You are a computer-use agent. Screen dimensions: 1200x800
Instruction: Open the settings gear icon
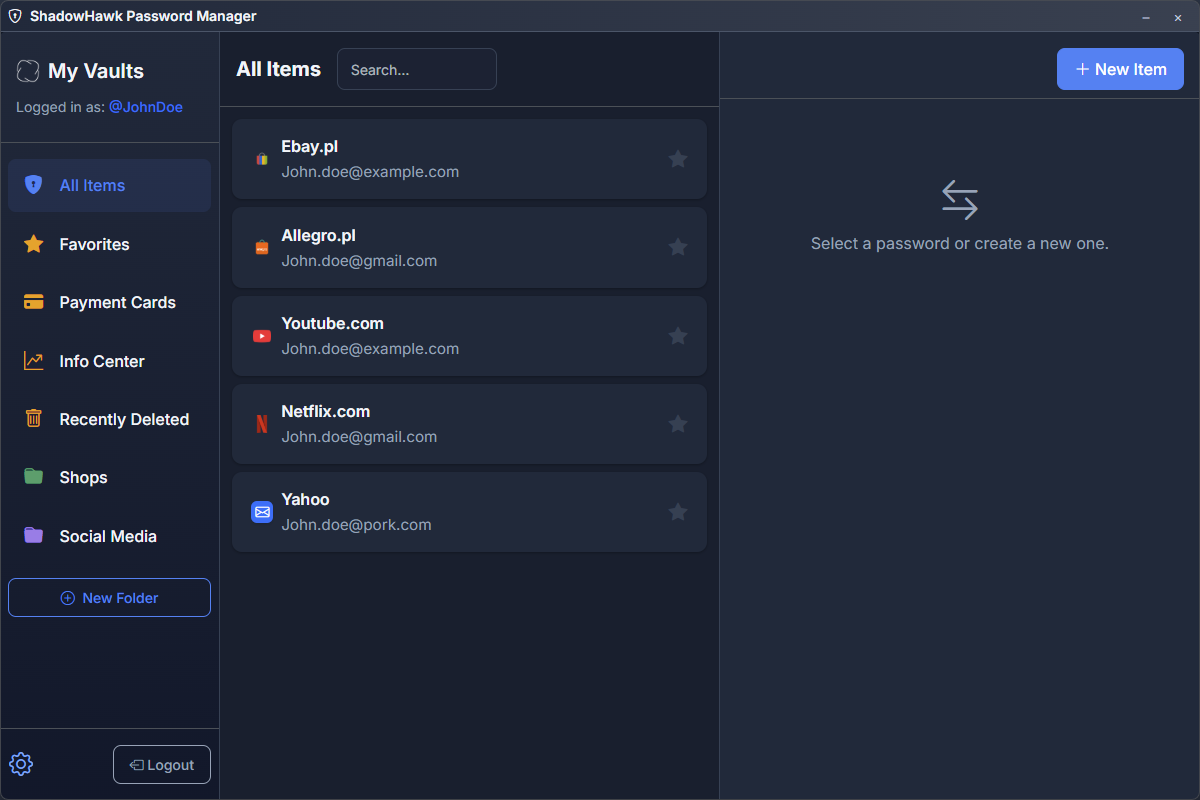click(21, 764)
